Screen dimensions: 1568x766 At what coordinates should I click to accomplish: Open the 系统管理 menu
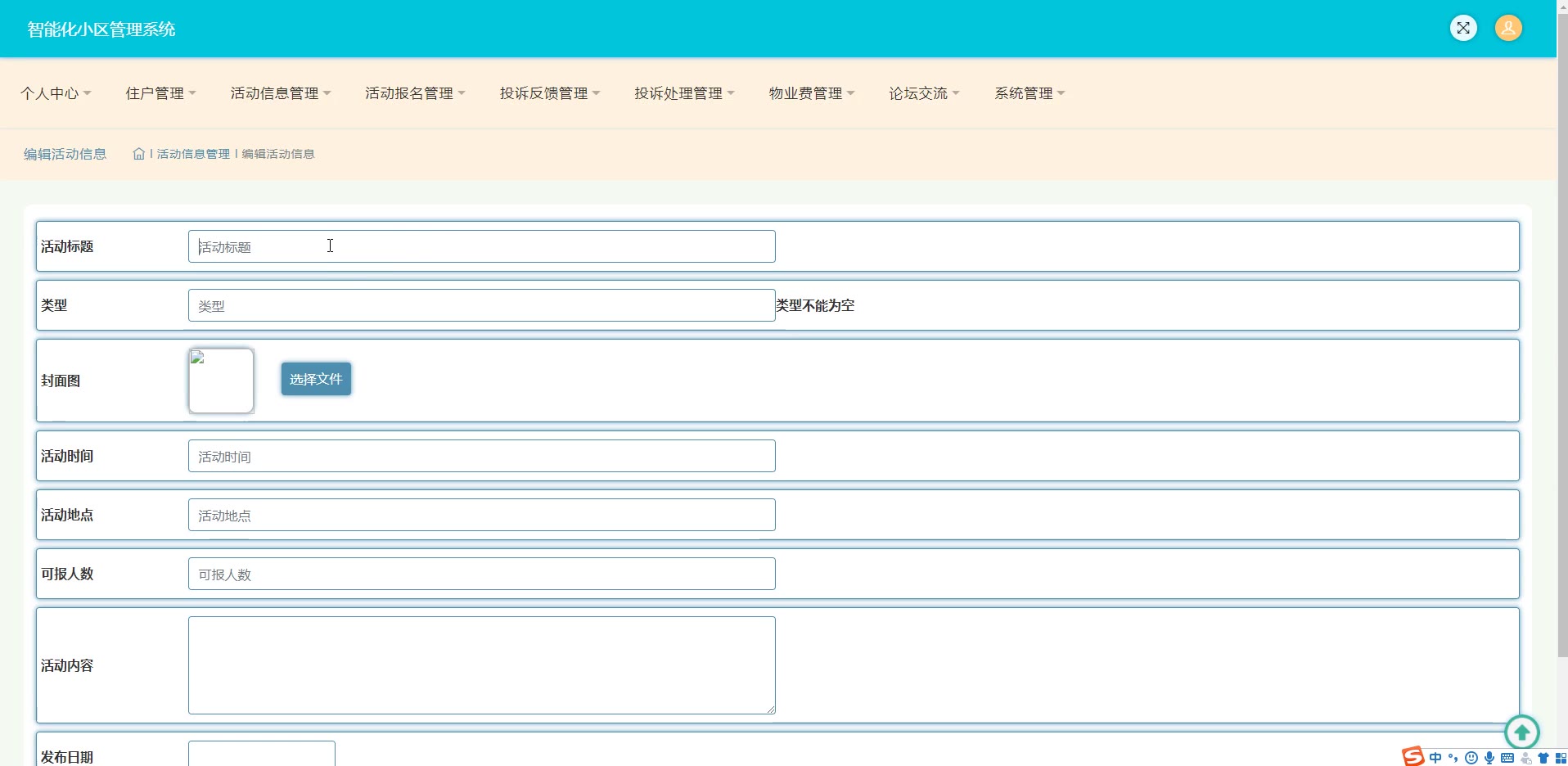pyautogui.click(x=1030, y=93)
